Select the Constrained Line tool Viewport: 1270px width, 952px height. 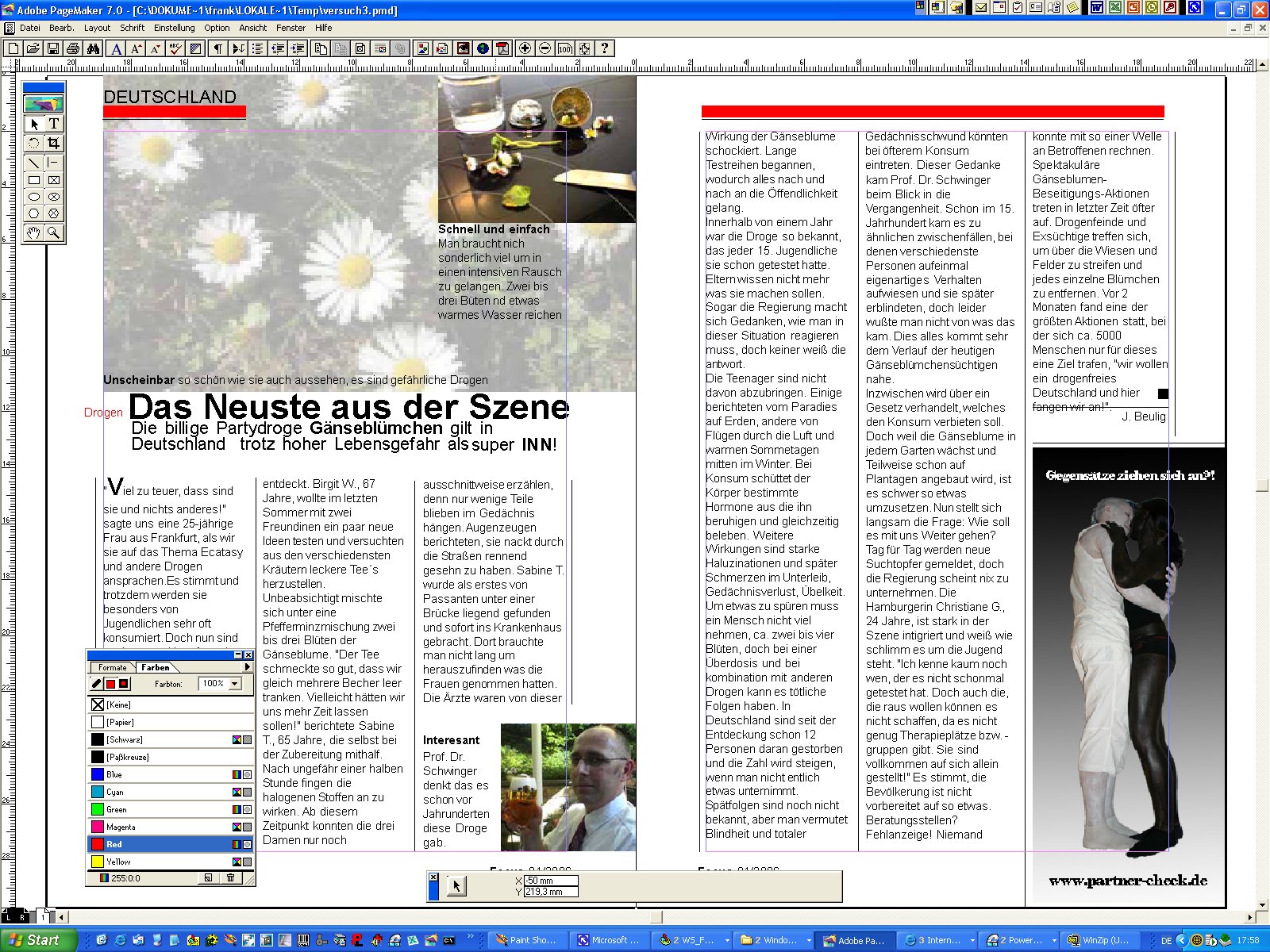pyautogui.click(x=53, y=163)
